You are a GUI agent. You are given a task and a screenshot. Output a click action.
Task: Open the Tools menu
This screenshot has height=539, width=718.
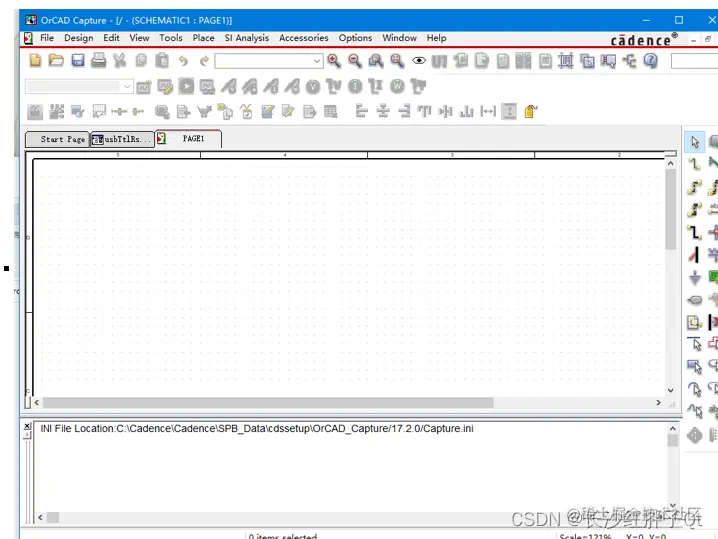pyautogui.click(x=171, y=38)
